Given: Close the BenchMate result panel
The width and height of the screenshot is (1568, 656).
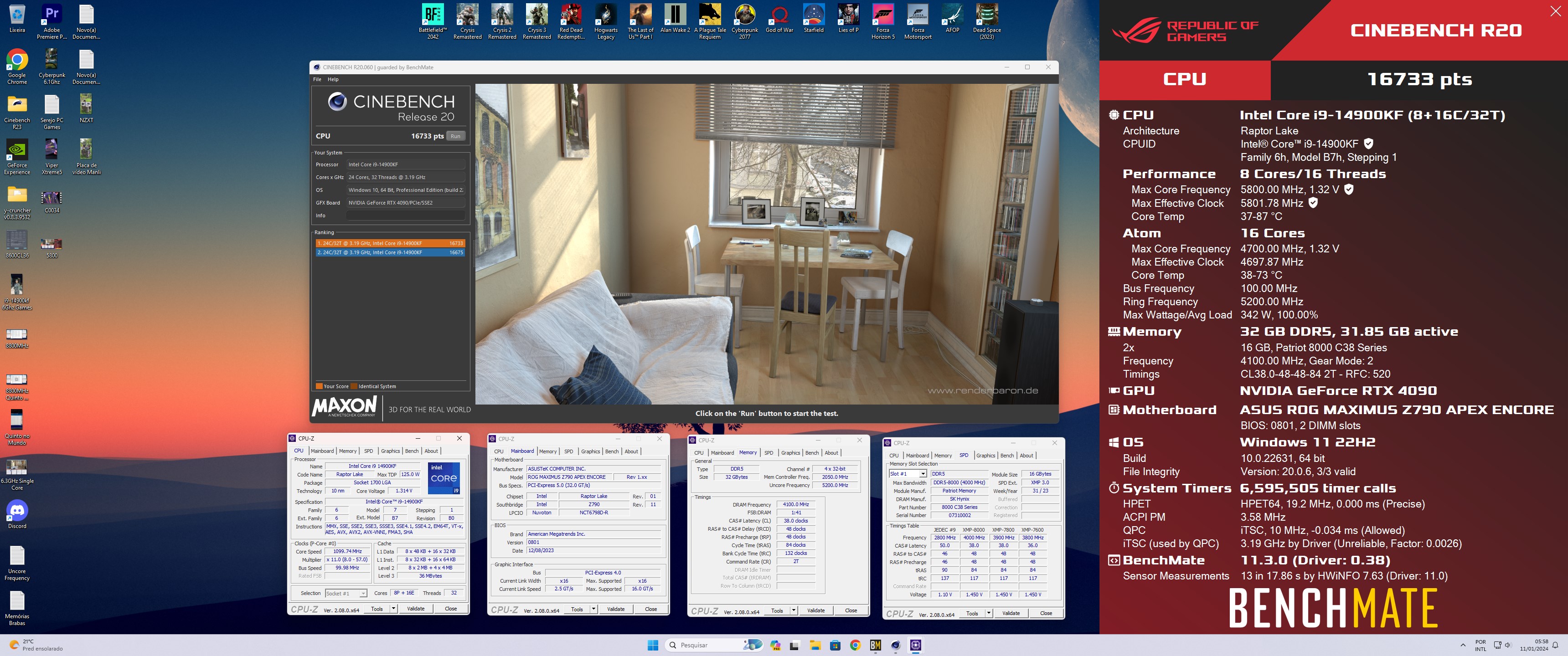Looking at the screenshot, I should point(1555,11).
